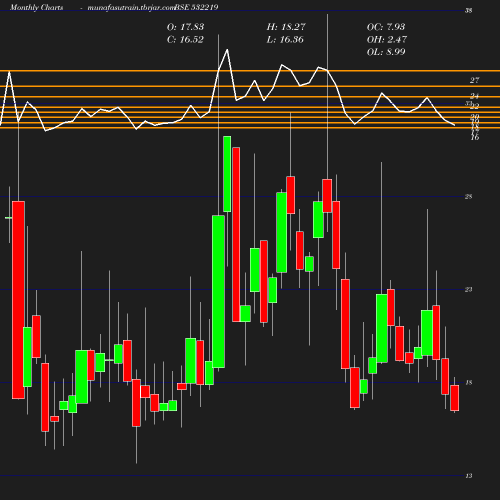Screen dimensions: 500x500
Task: Click the 'OC: 7.93' value
Action: tap(386, 27)
